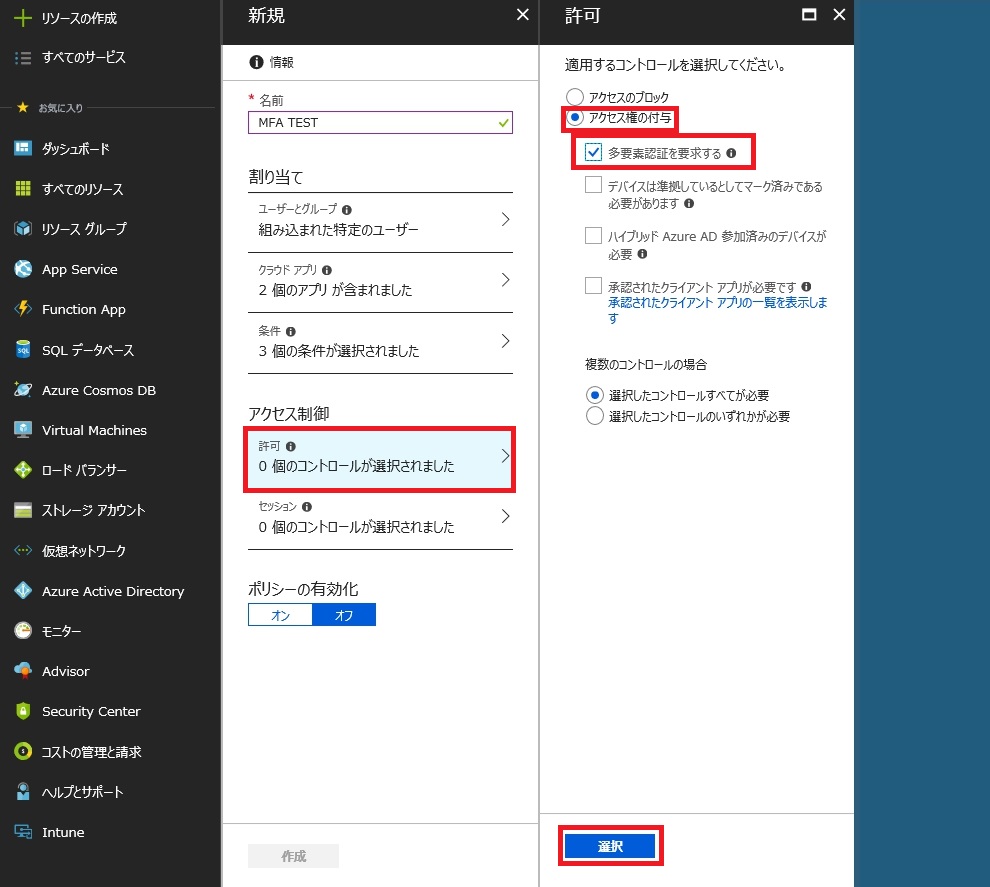Close the 新規 panel
Screen dimensions: 990x887
click(x=522, y=15)
